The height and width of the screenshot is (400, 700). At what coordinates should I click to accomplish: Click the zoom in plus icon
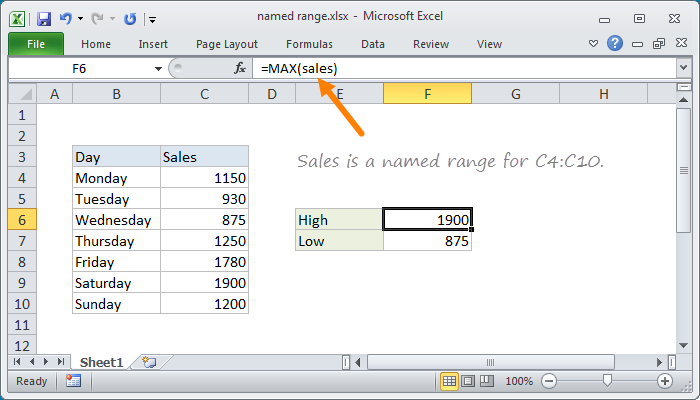point(664,381)
